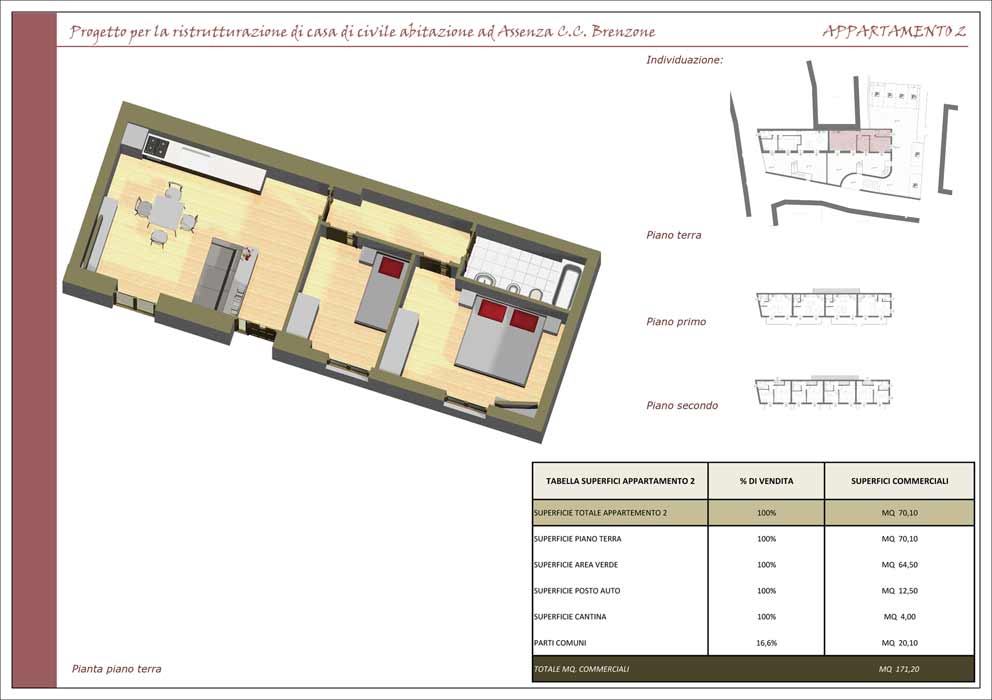This screenshot has height=700, width=992.
Task: Click the 16,6% value for PARTI COMUNI
Action: (766, 643)
